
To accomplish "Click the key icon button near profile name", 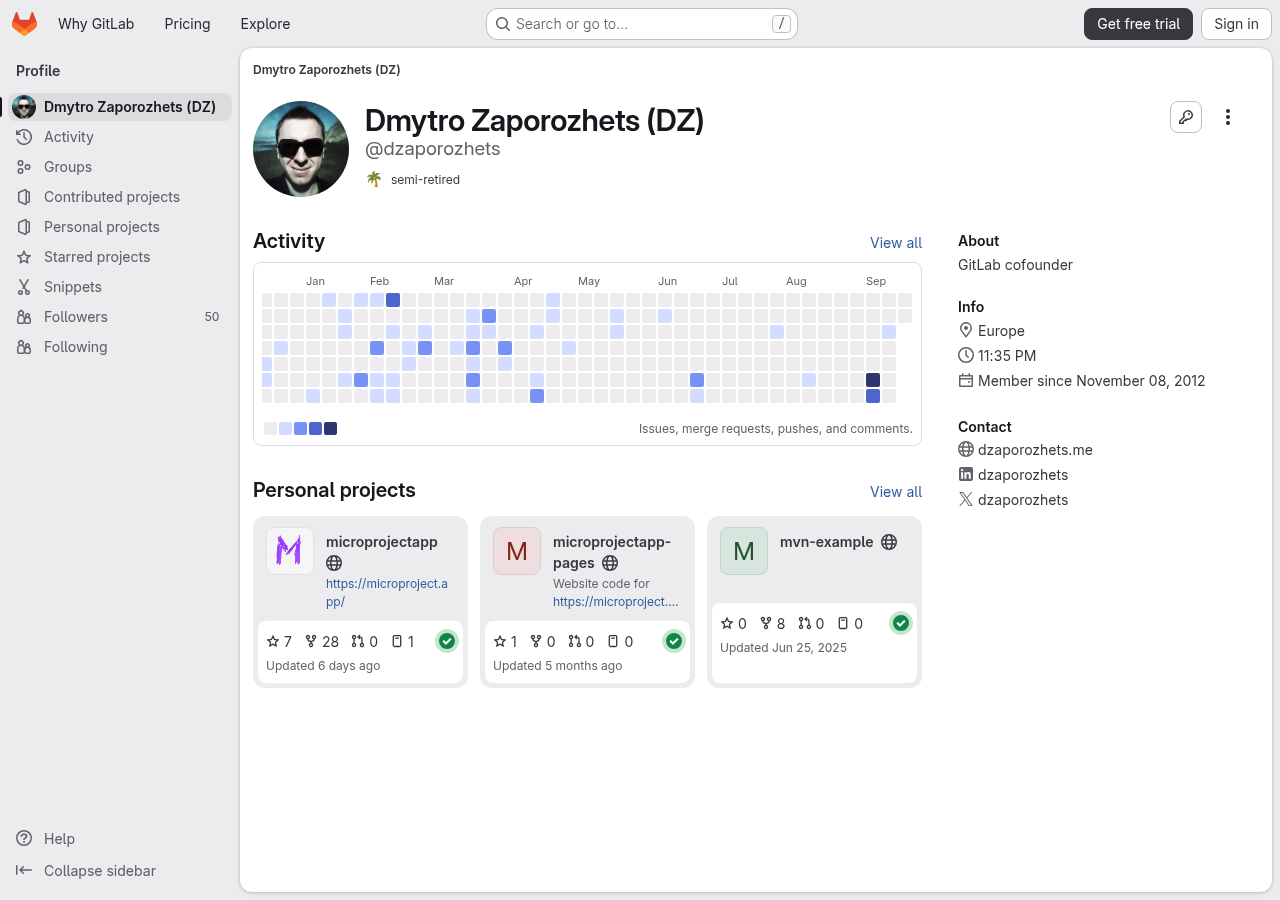I will [1186, 117].
